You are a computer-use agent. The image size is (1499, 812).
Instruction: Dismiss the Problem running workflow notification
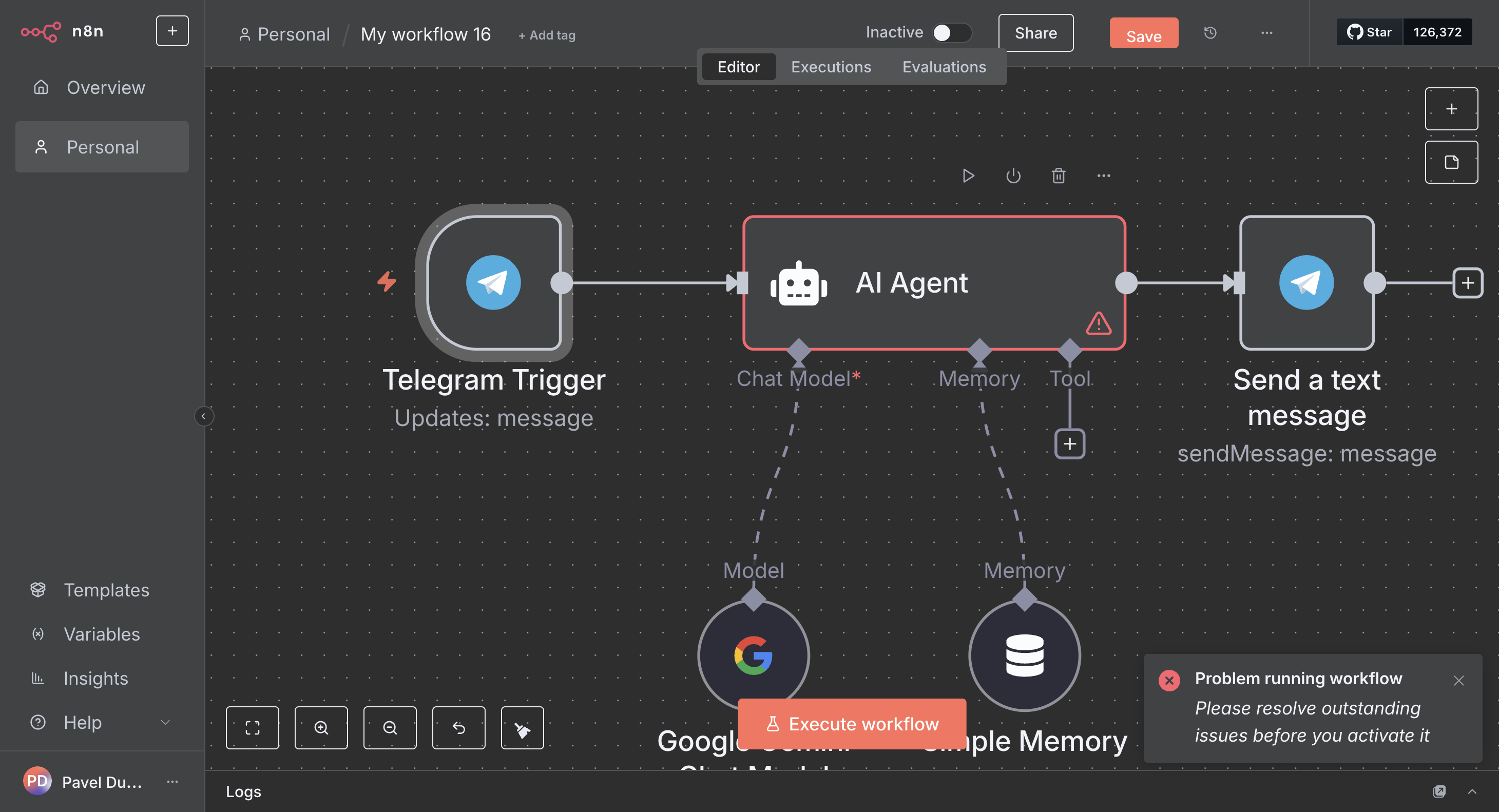1459,681
